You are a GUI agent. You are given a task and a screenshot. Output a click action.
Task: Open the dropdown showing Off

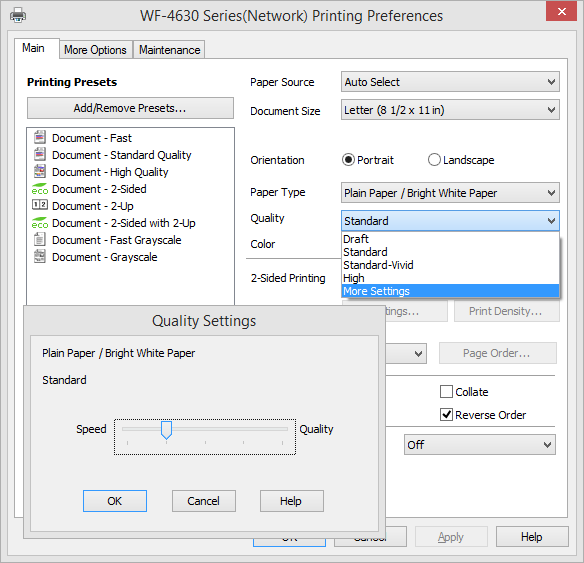point(480,445)
